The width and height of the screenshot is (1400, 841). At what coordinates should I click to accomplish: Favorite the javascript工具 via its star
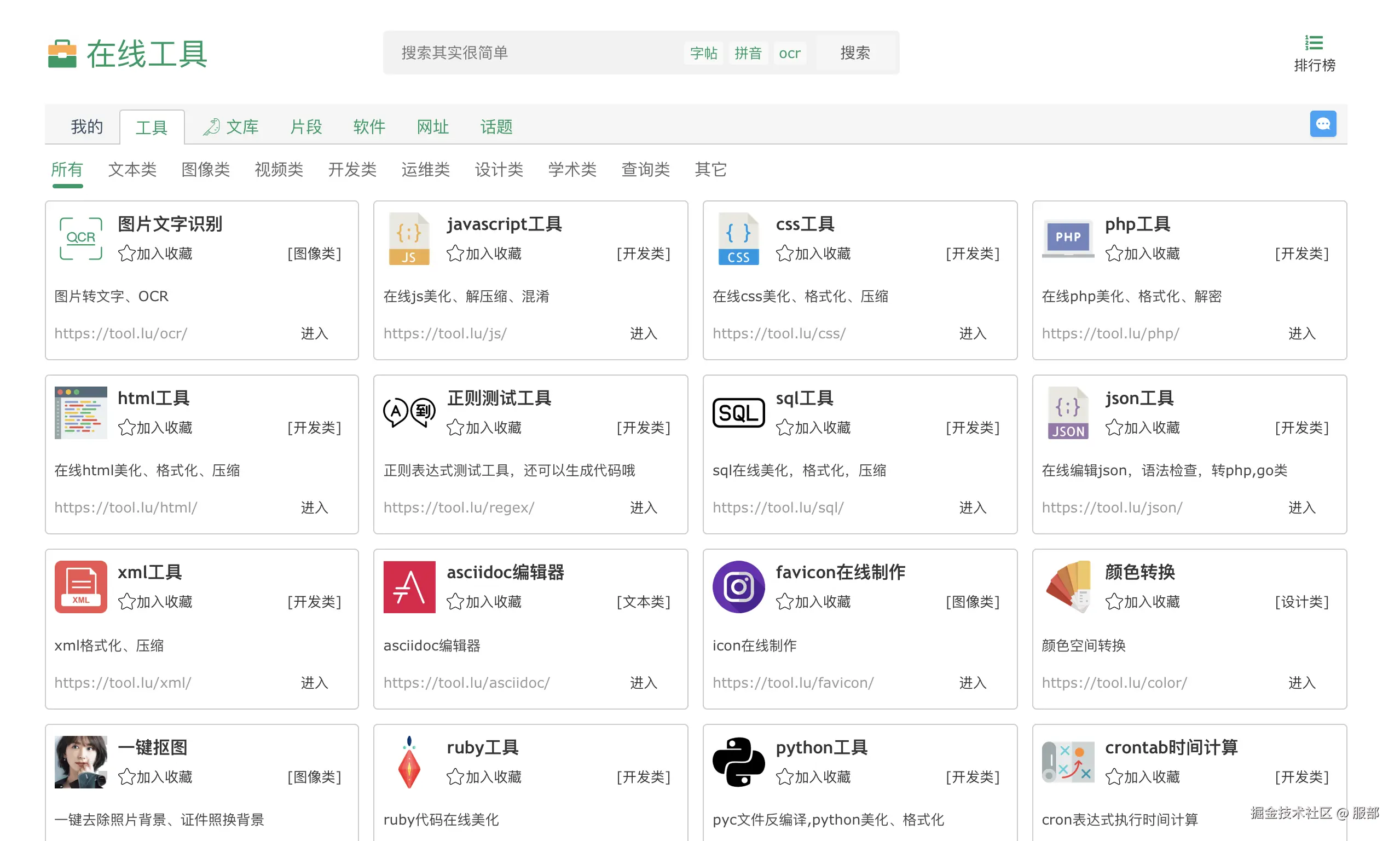455,254
